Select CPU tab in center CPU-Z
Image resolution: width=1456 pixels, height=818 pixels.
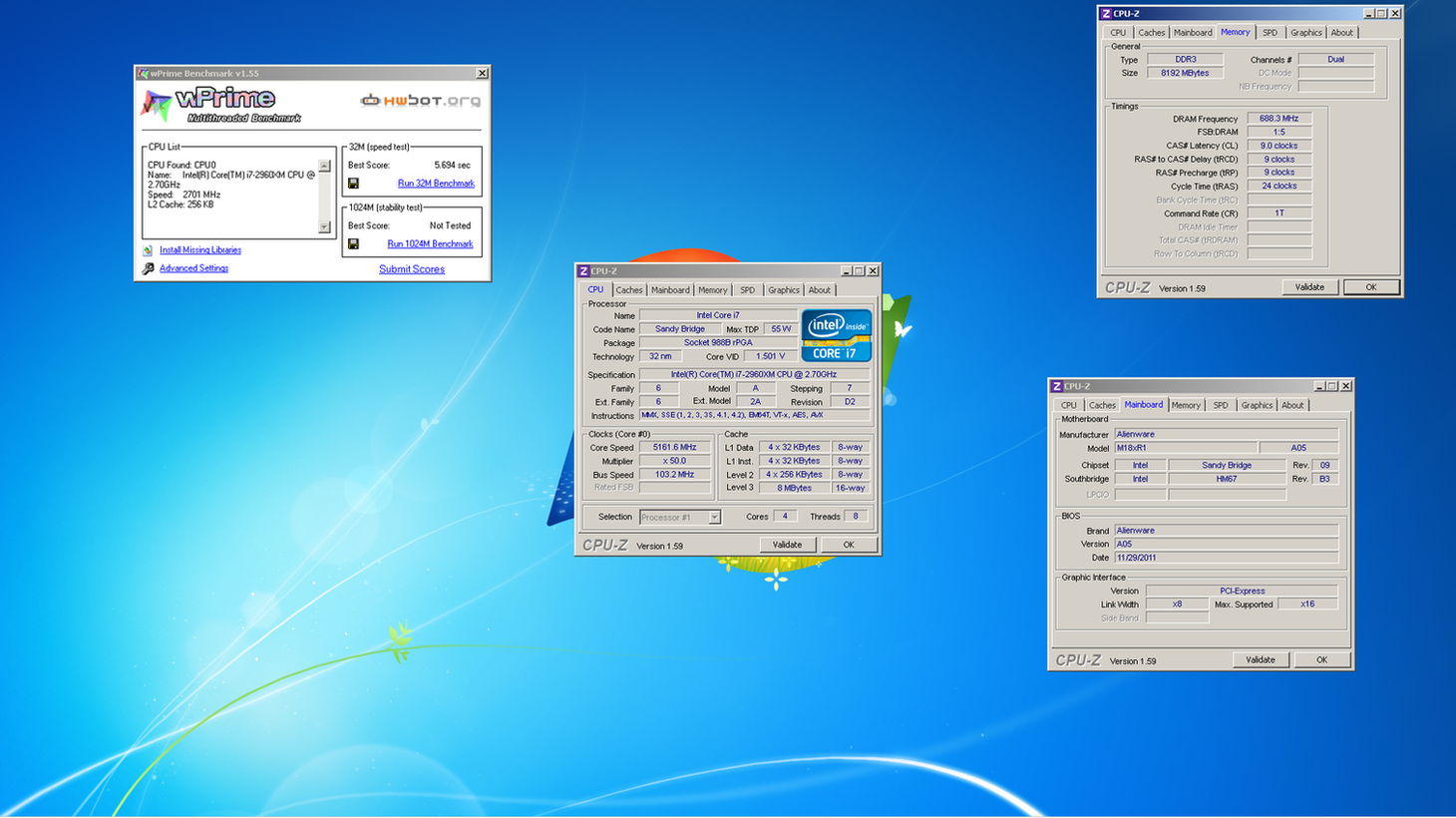point(595,289)
